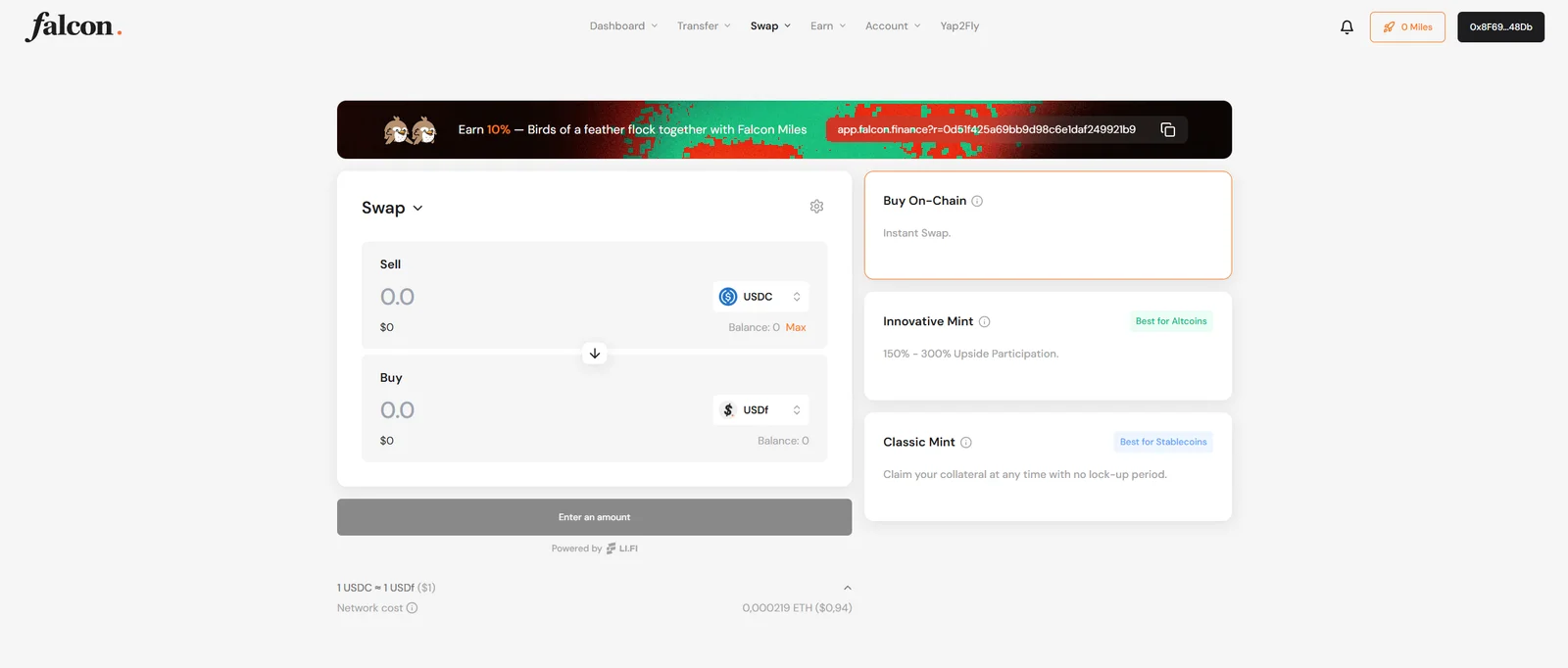Click the falcon logo
This screenshot has width=1568, height=668.
click(x=73, y=26)
